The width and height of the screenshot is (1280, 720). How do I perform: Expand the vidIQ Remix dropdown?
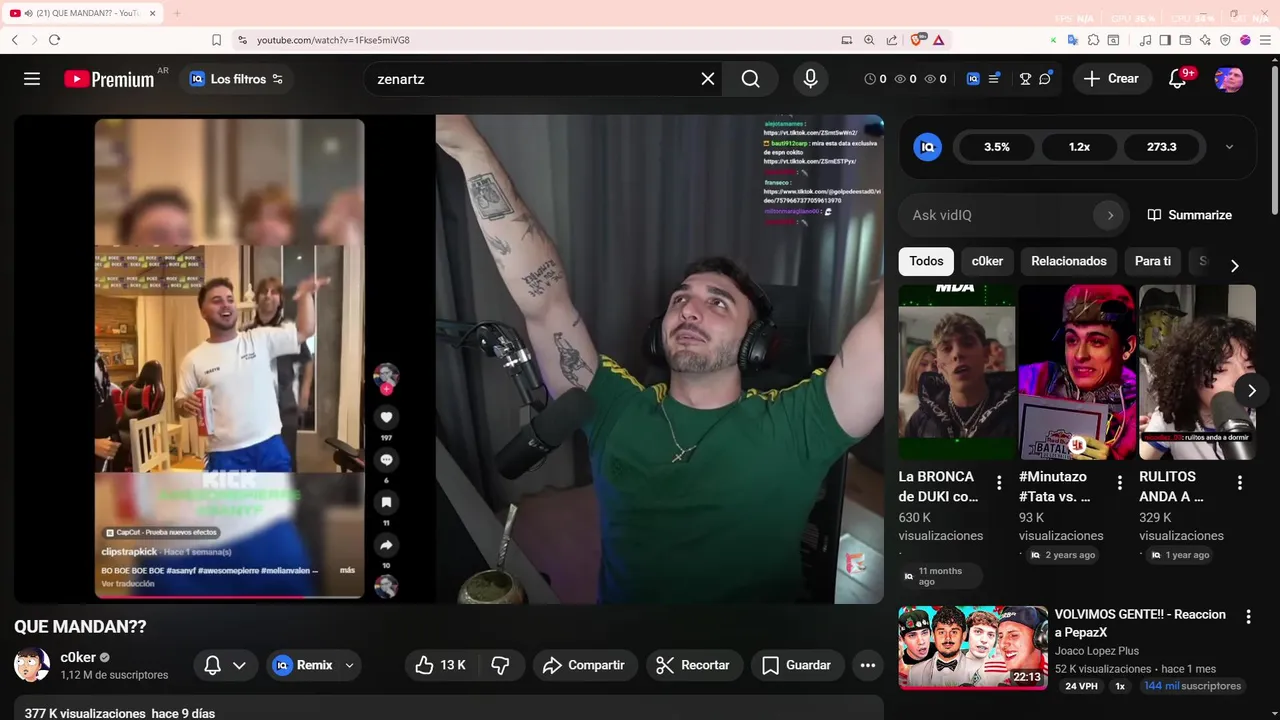[349, 665]
